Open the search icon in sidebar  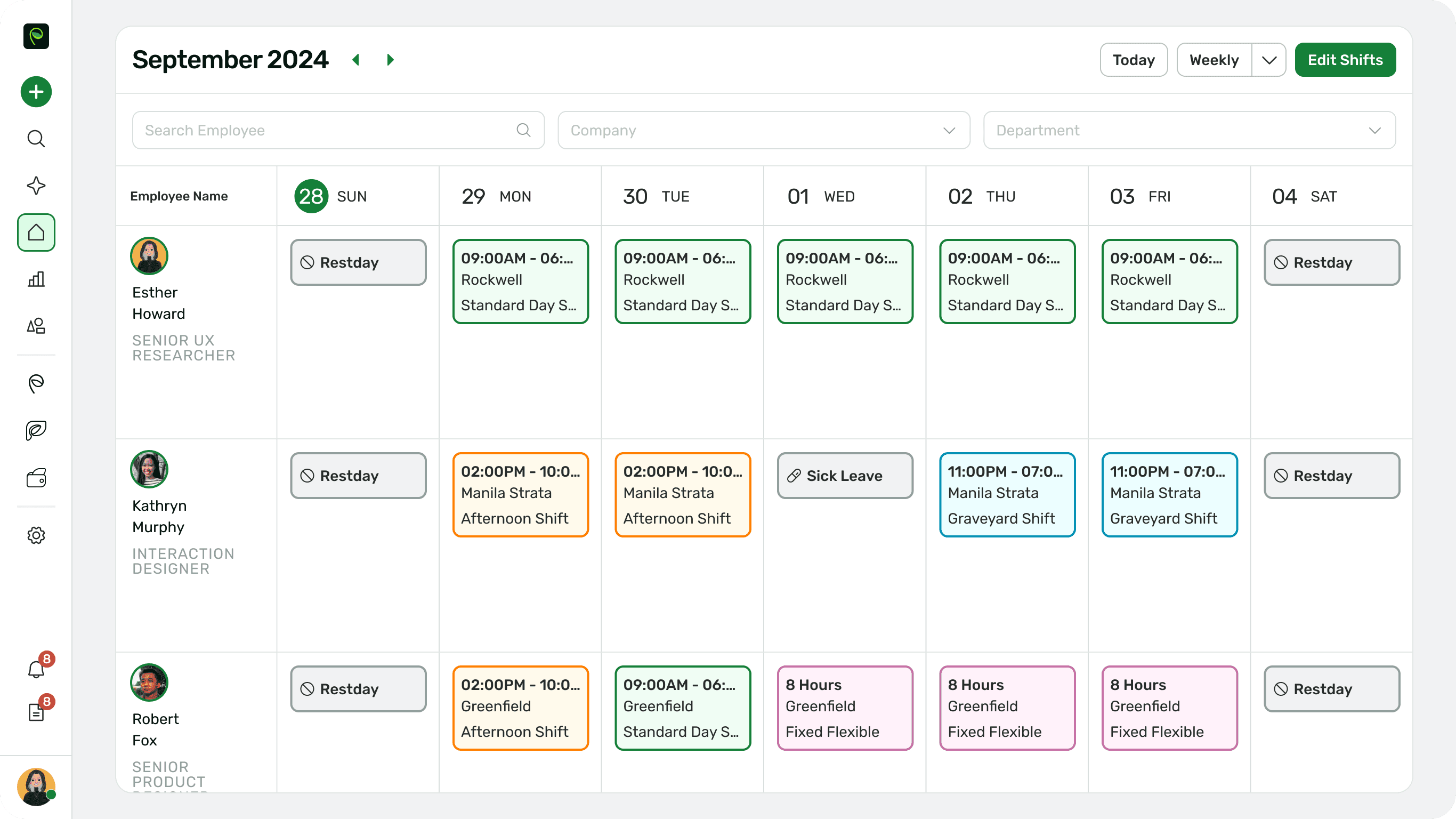coord(36,139)
